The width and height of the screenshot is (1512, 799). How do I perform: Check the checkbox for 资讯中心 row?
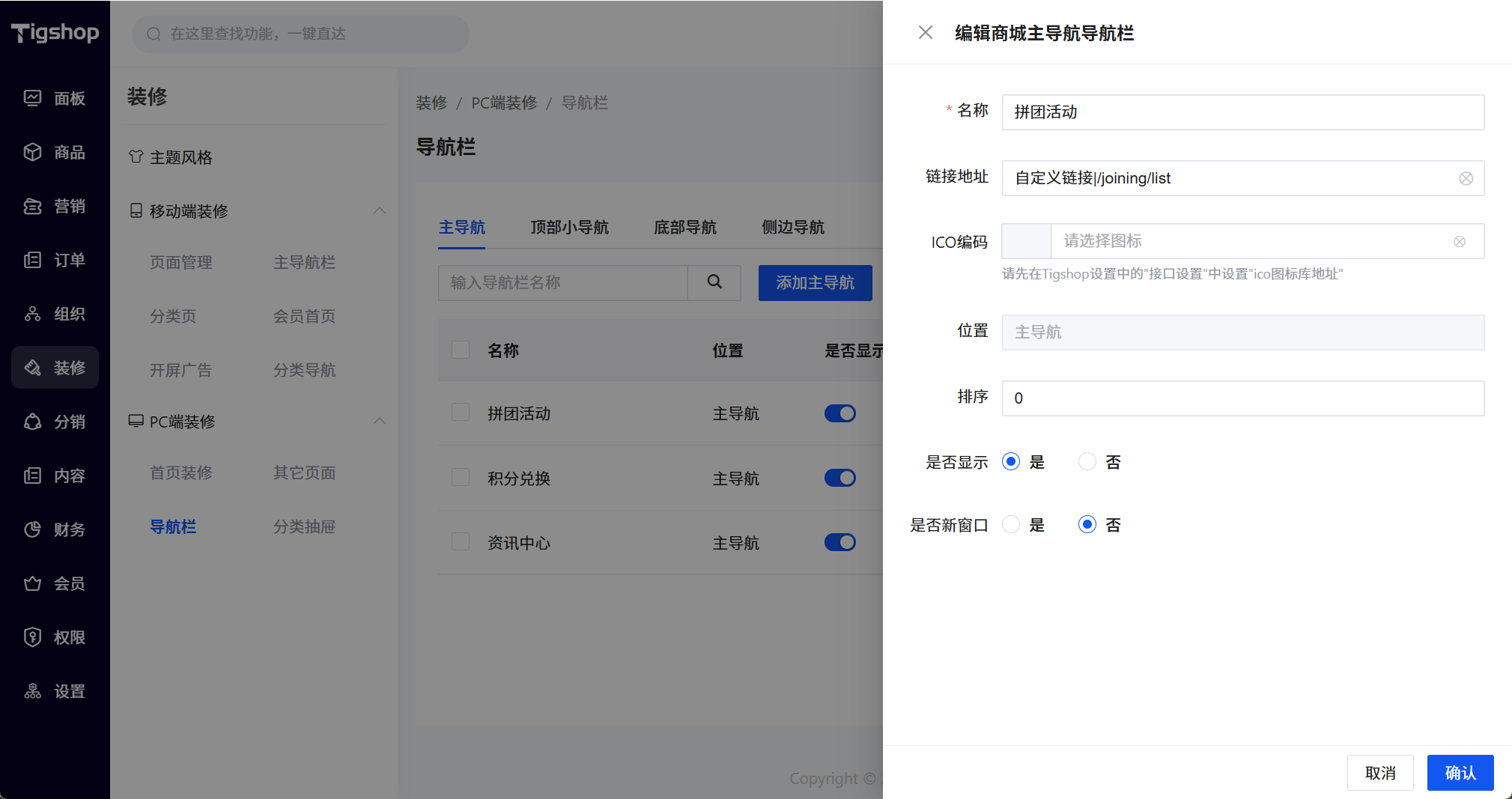461,542
